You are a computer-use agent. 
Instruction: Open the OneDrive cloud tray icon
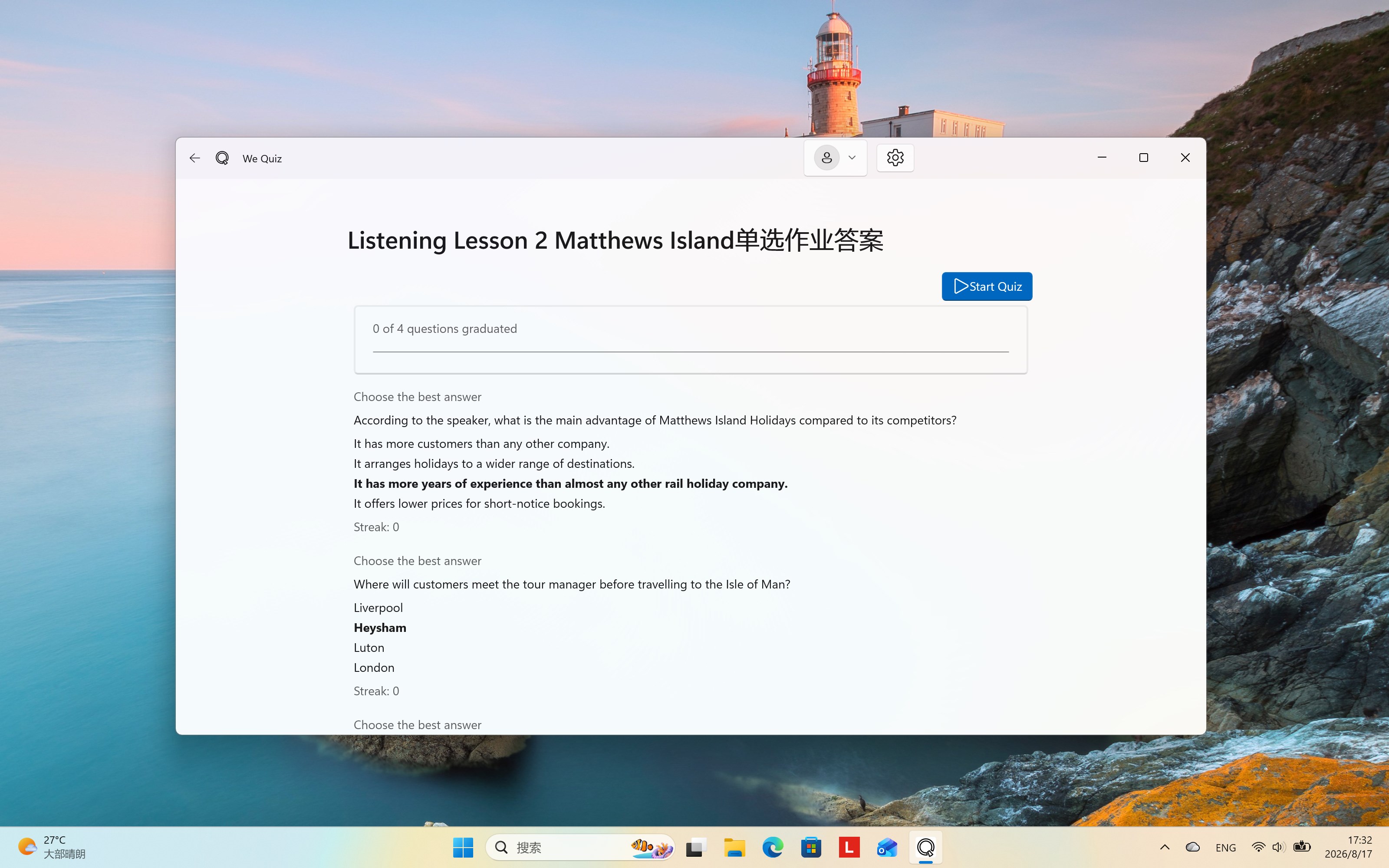click(1193, 847)
